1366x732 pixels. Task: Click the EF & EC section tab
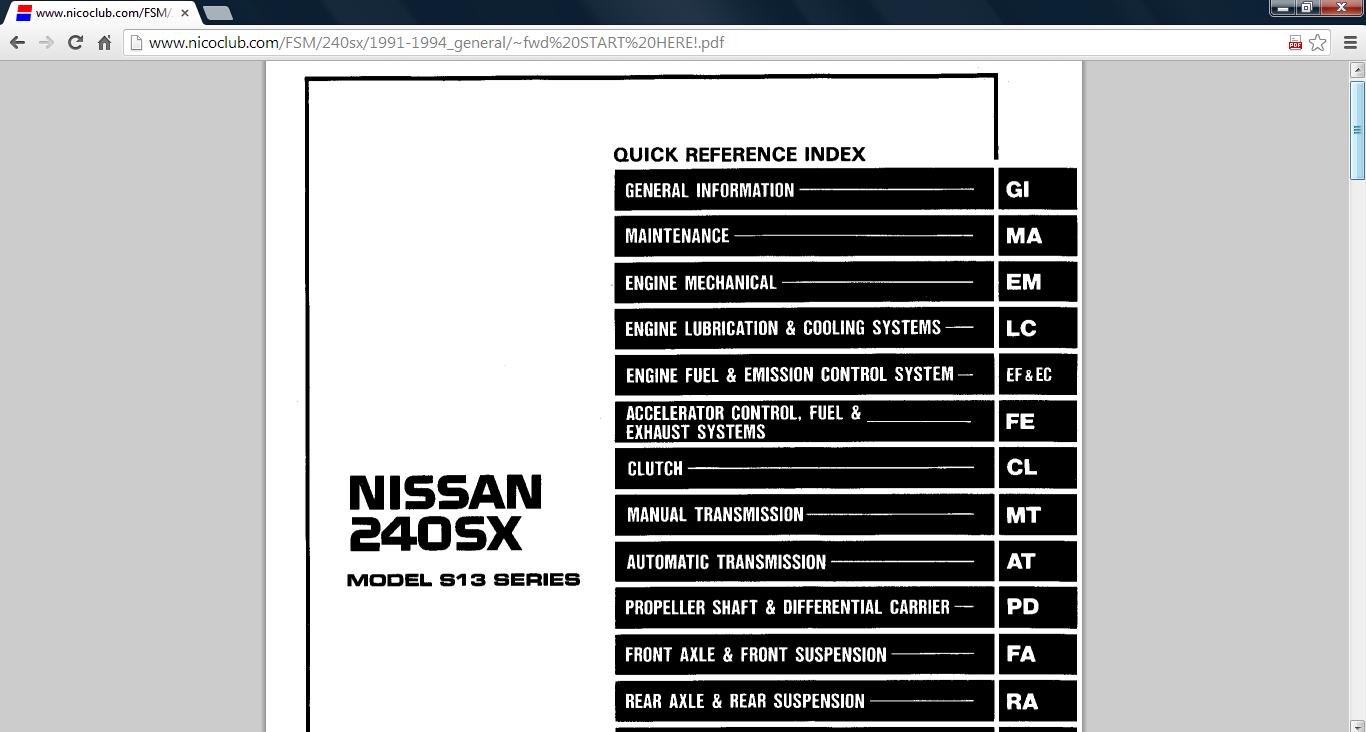pos(1037,375)
